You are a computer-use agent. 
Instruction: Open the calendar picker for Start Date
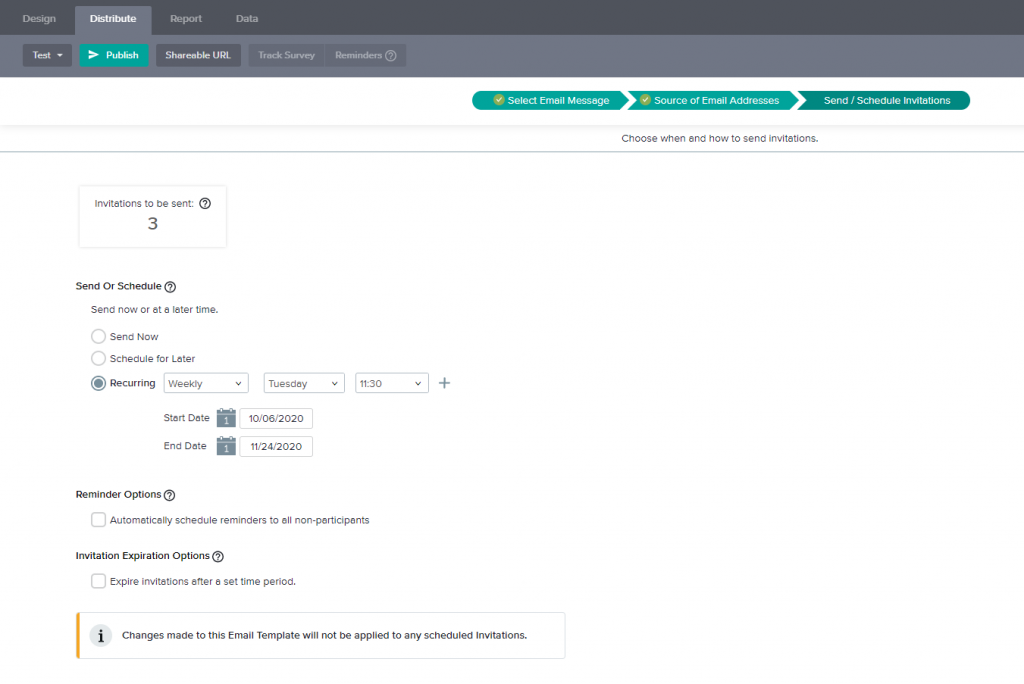pos(226,417)
